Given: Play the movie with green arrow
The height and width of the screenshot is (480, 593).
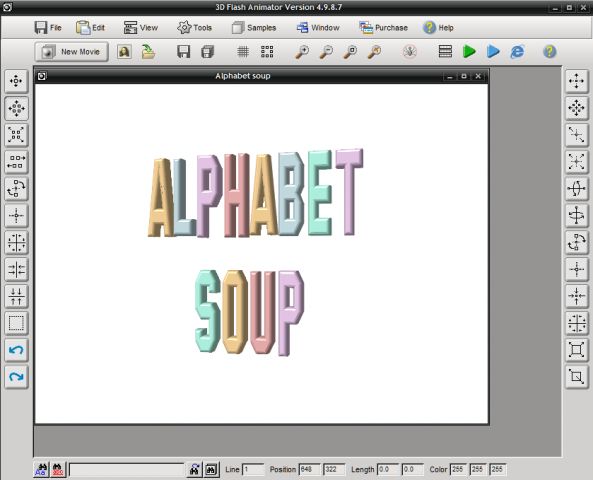Looking at the screenshot, I should click(x=469, y=51).
